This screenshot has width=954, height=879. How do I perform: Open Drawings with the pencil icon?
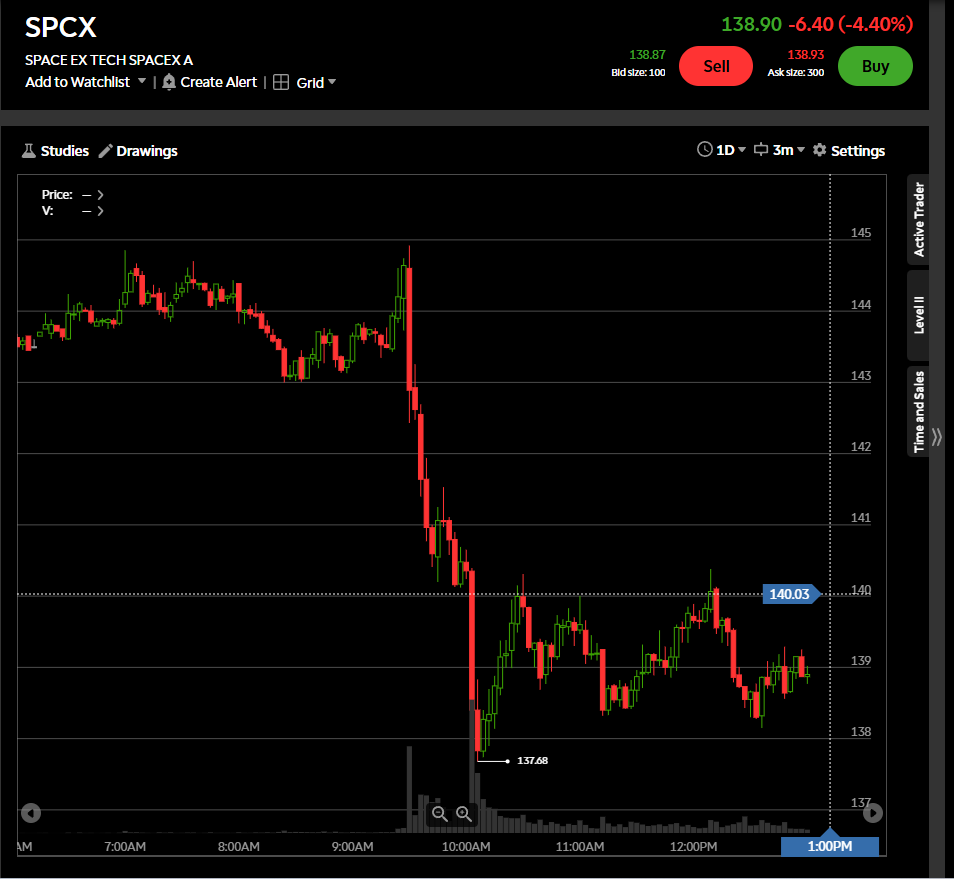click(106, 151)
